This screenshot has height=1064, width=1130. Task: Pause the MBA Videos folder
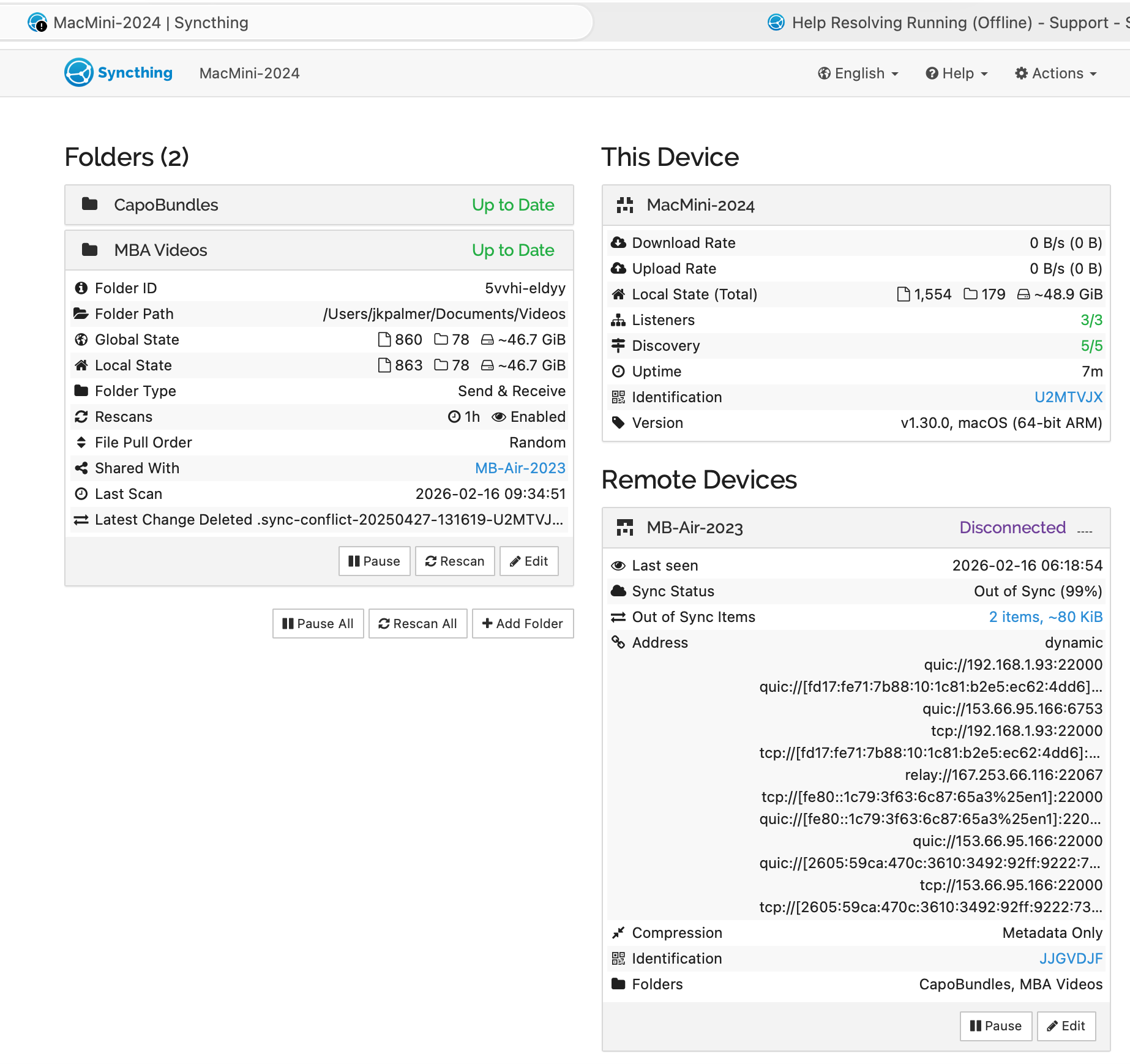click(x=374, y=561)
